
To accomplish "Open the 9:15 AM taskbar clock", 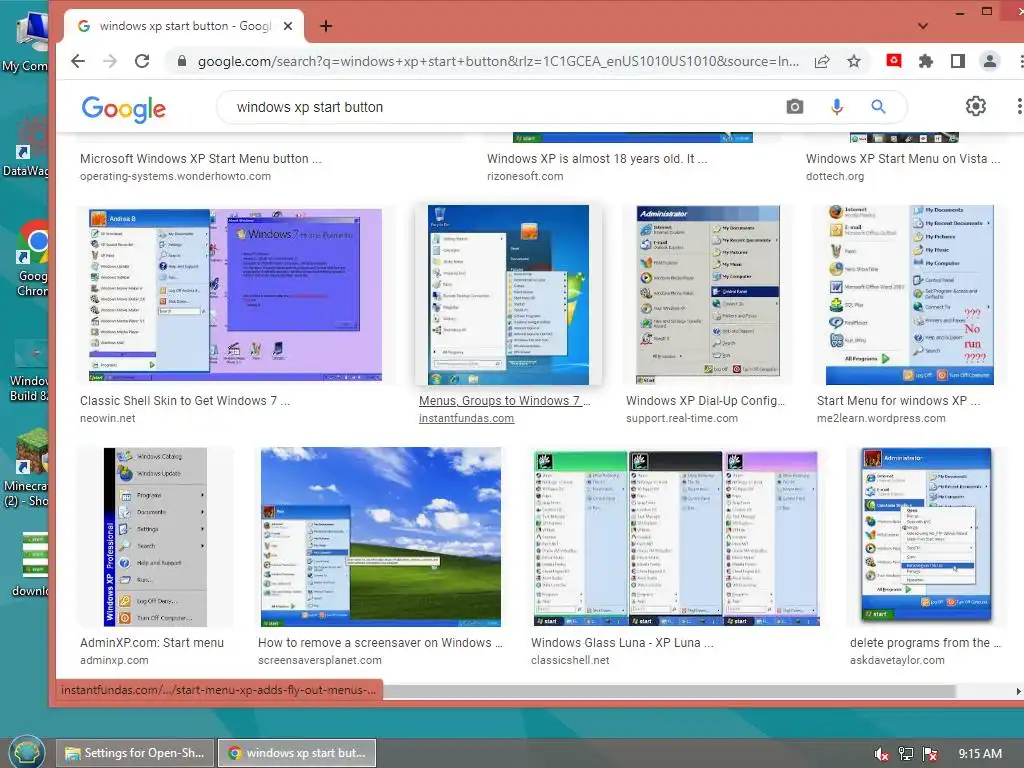I will 980,754.
